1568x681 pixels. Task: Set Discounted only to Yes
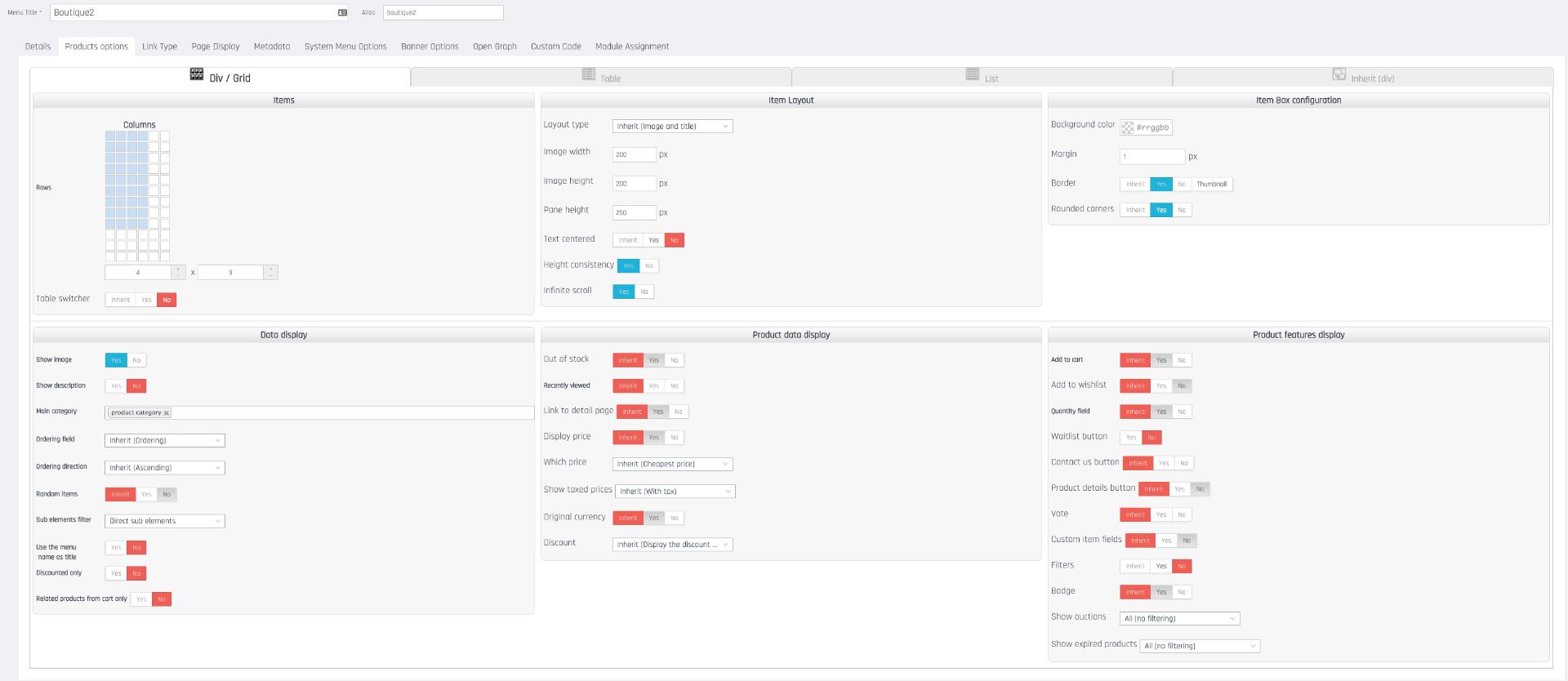[116, 573]
